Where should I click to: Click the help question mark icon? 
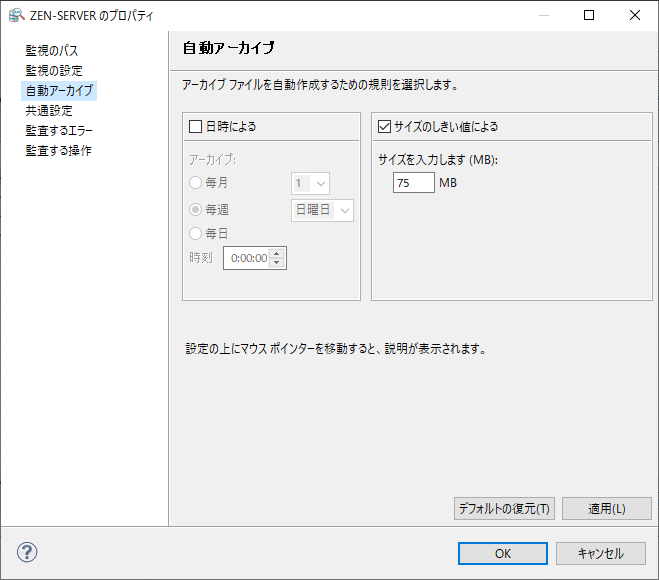click(x=27, y=553)
